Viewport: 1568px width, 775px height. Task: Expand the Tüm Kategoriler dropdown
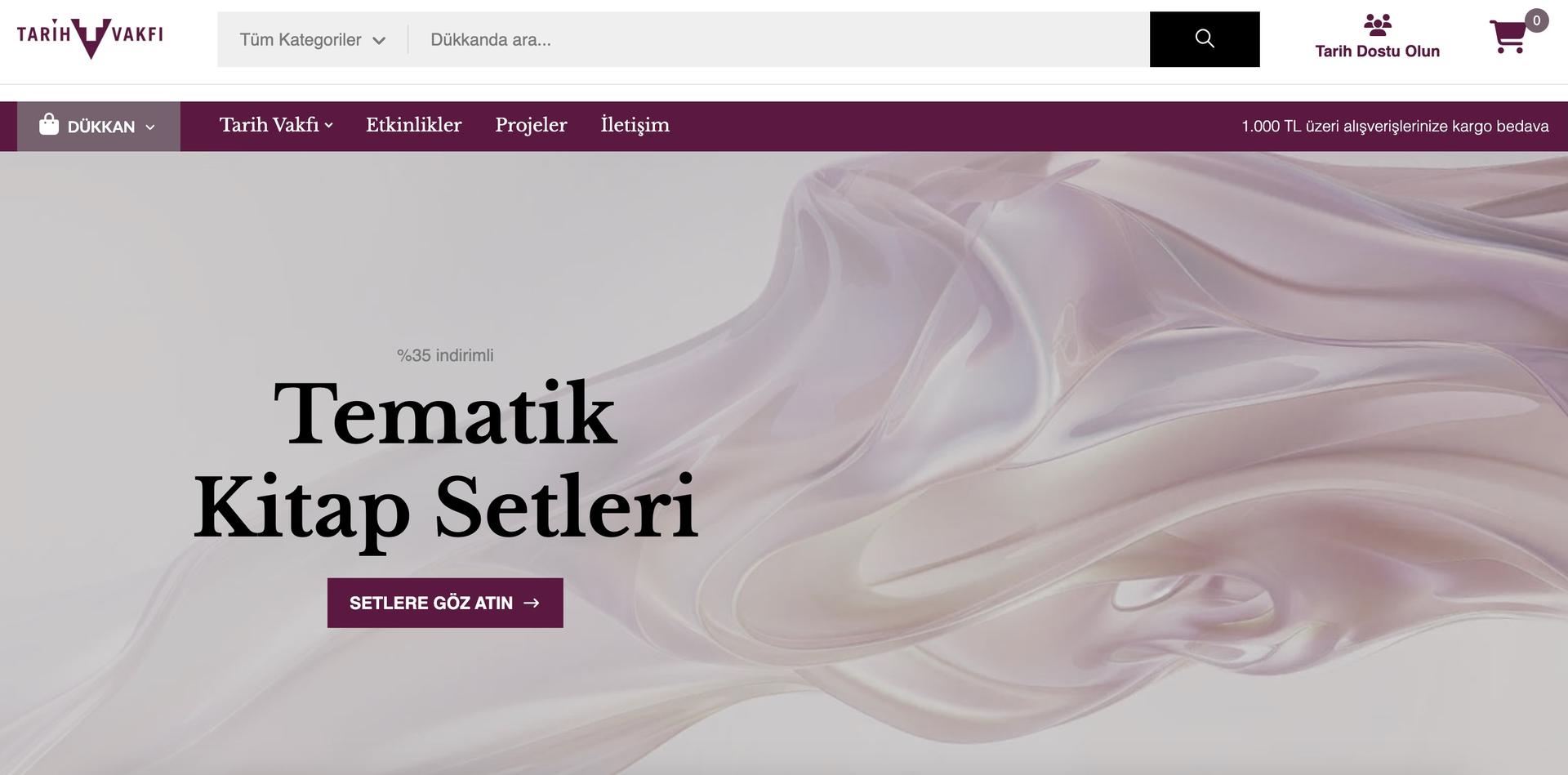click(x=313, y=39)
